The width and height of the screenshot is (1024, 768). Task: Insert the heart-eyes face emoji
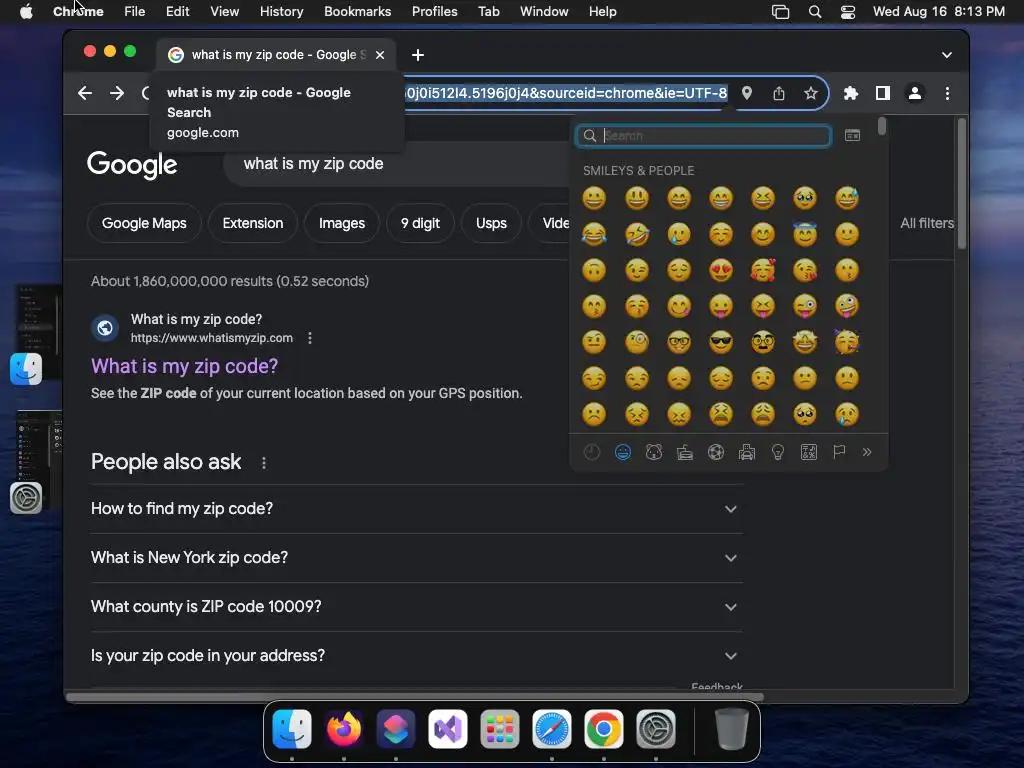721,270
